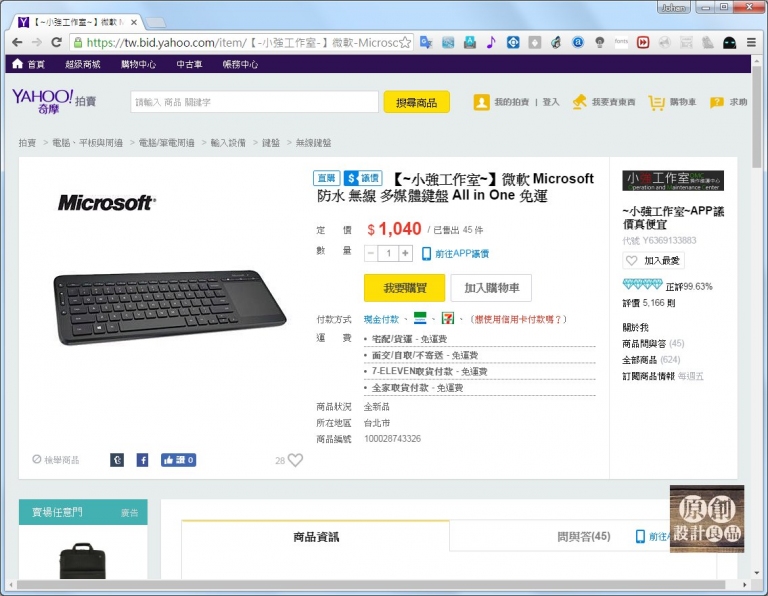
Task: Open the Chrome hamburger menu
Action: [751, 43]
